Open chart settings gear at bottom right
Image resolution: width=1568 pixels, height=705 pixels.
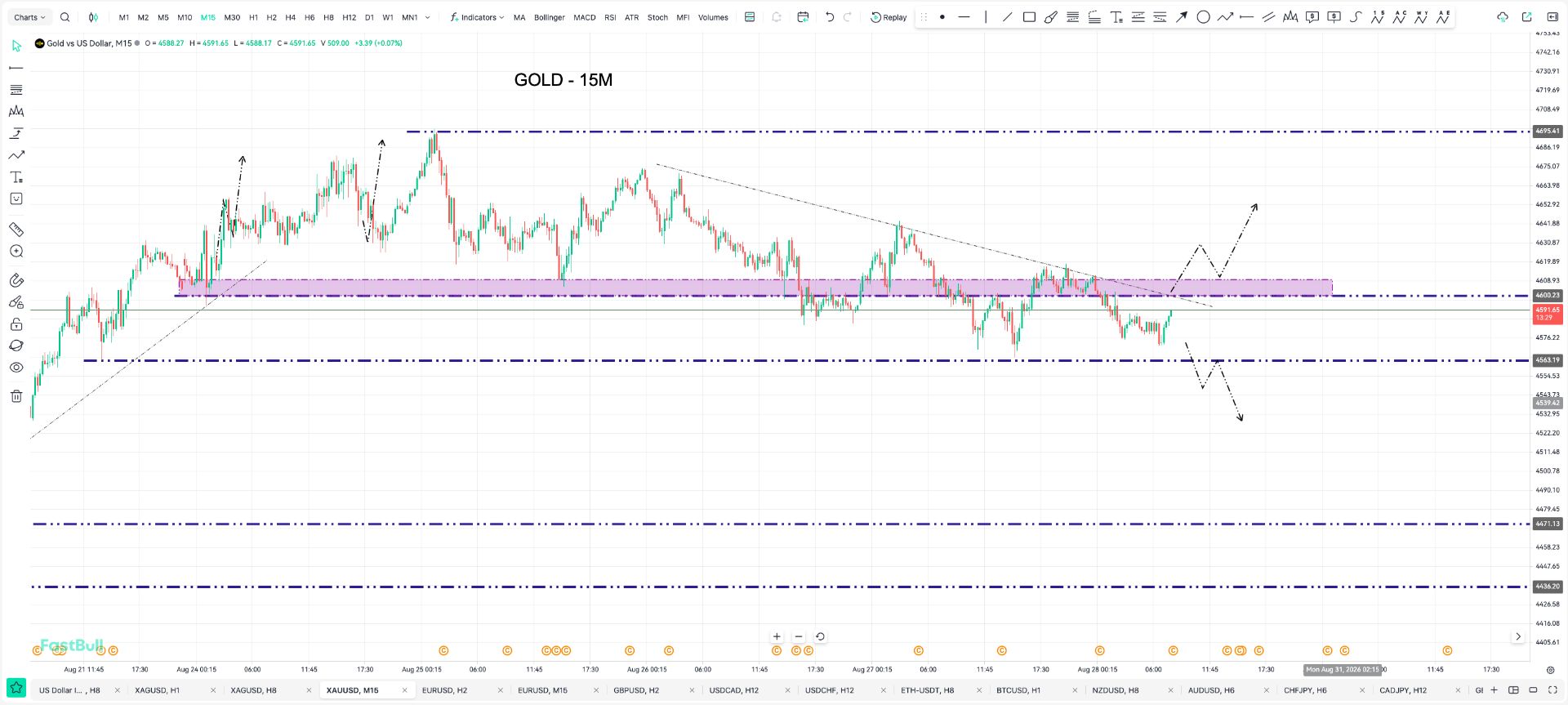[1551, 670]
